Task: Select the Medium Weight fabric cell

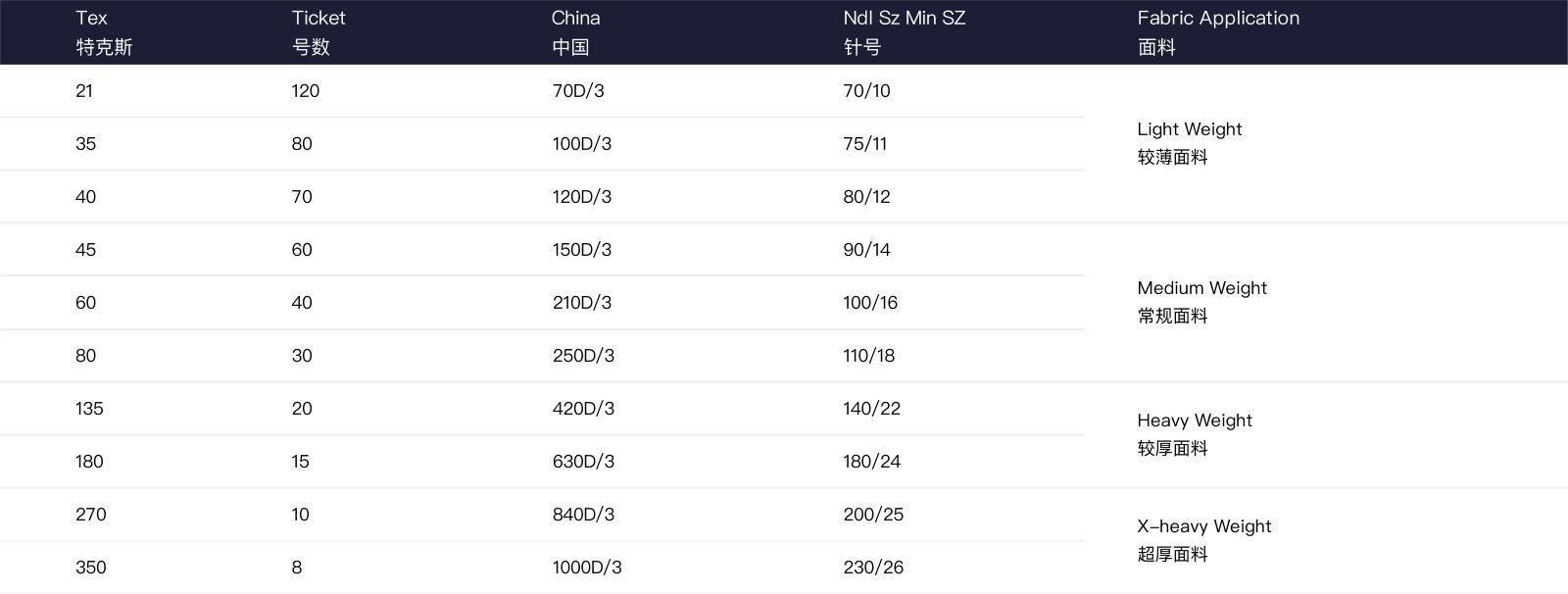Action: [1201, 302]
